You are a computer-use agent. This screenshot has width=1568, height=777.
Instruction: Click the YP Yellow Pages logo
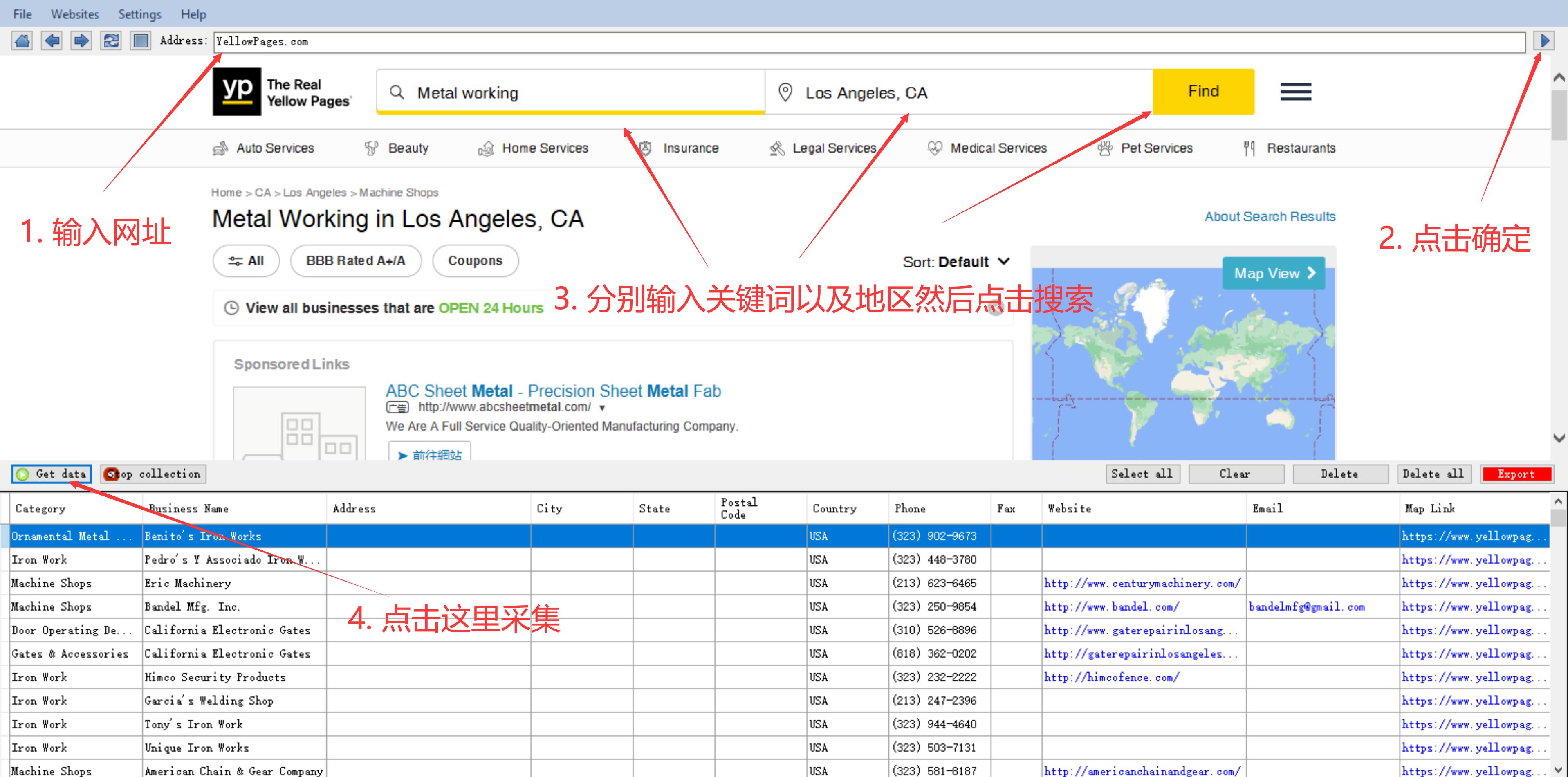coord(283,92)
